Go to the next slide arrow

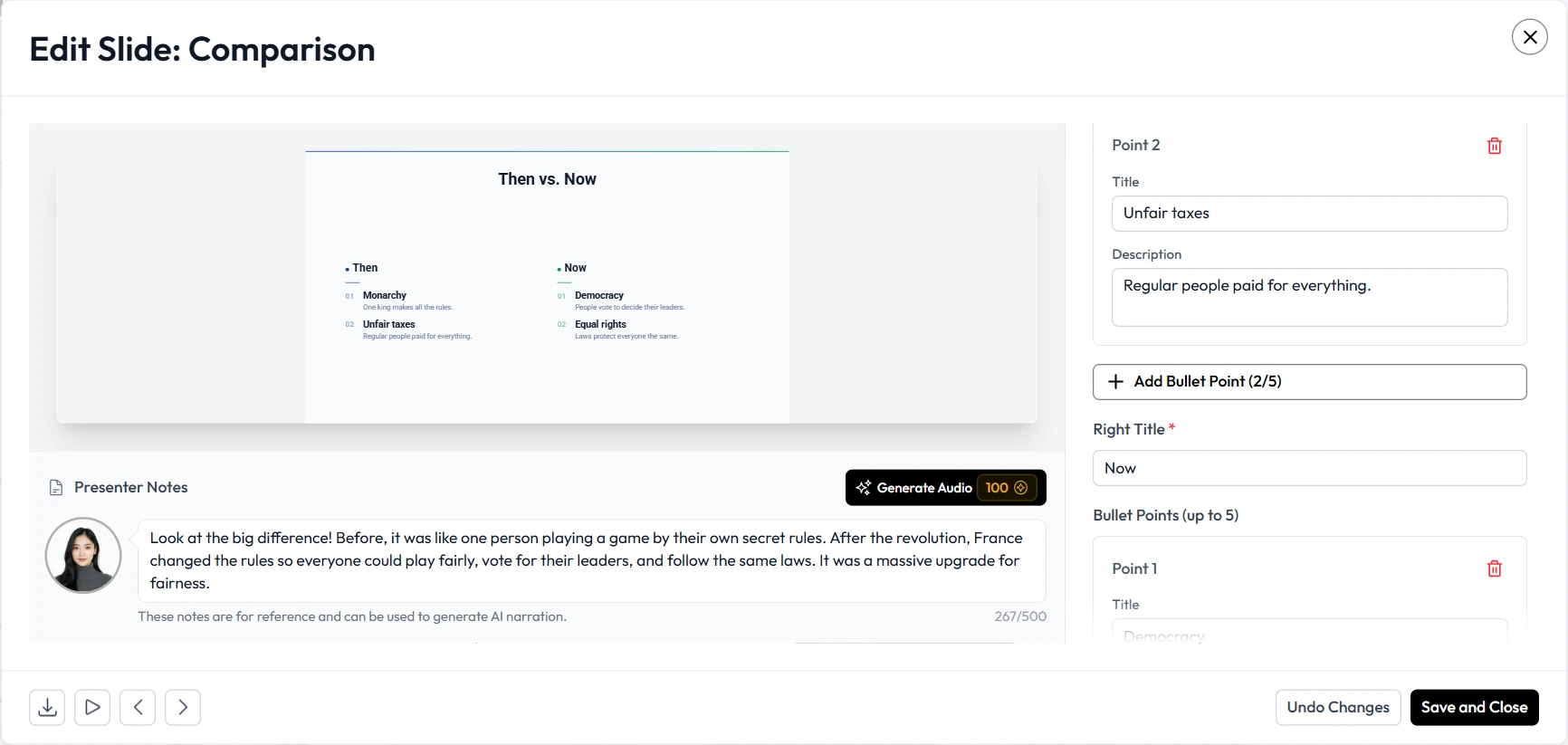point(183,707)
